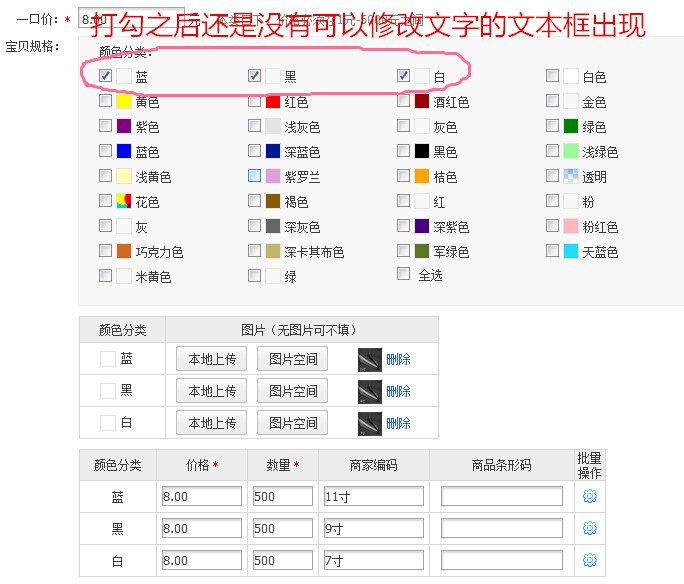Open batch operation gear for 白 row

pos(589,560)
